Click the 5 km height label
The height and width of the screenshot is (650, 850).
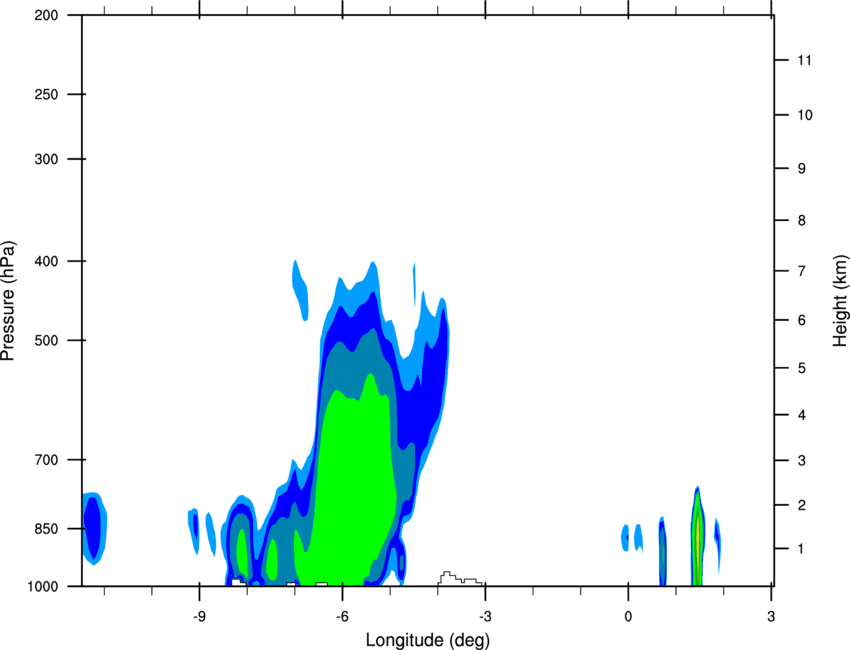click(x=802, y=369)
